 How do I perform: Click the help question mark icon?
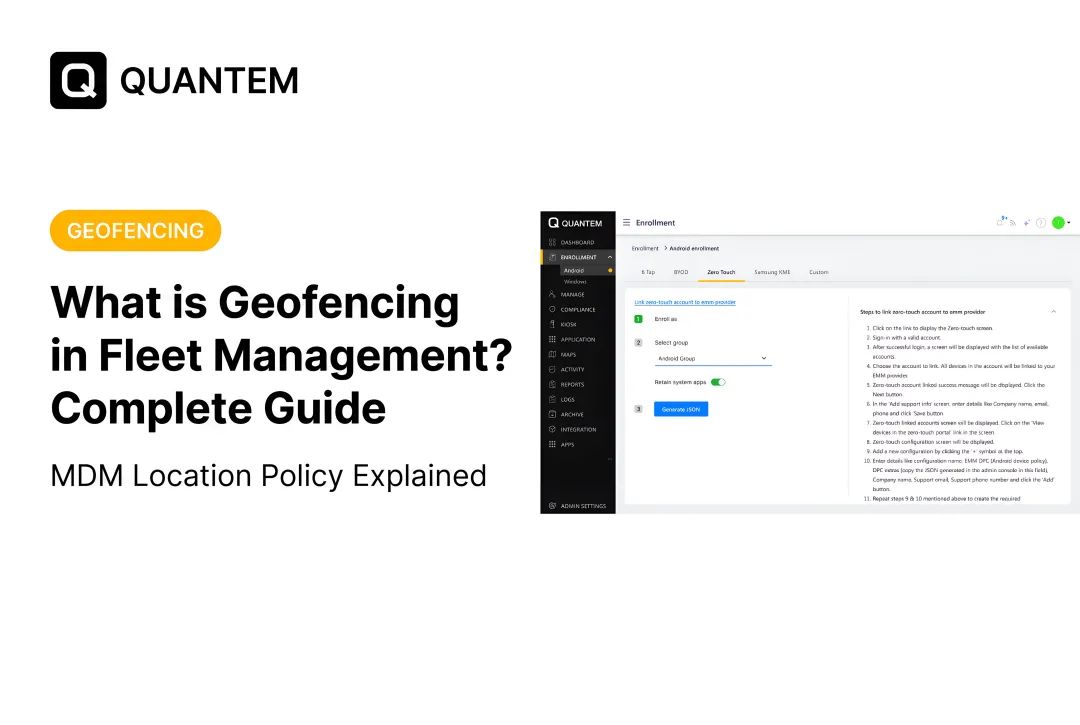[x=1041, y=222]
